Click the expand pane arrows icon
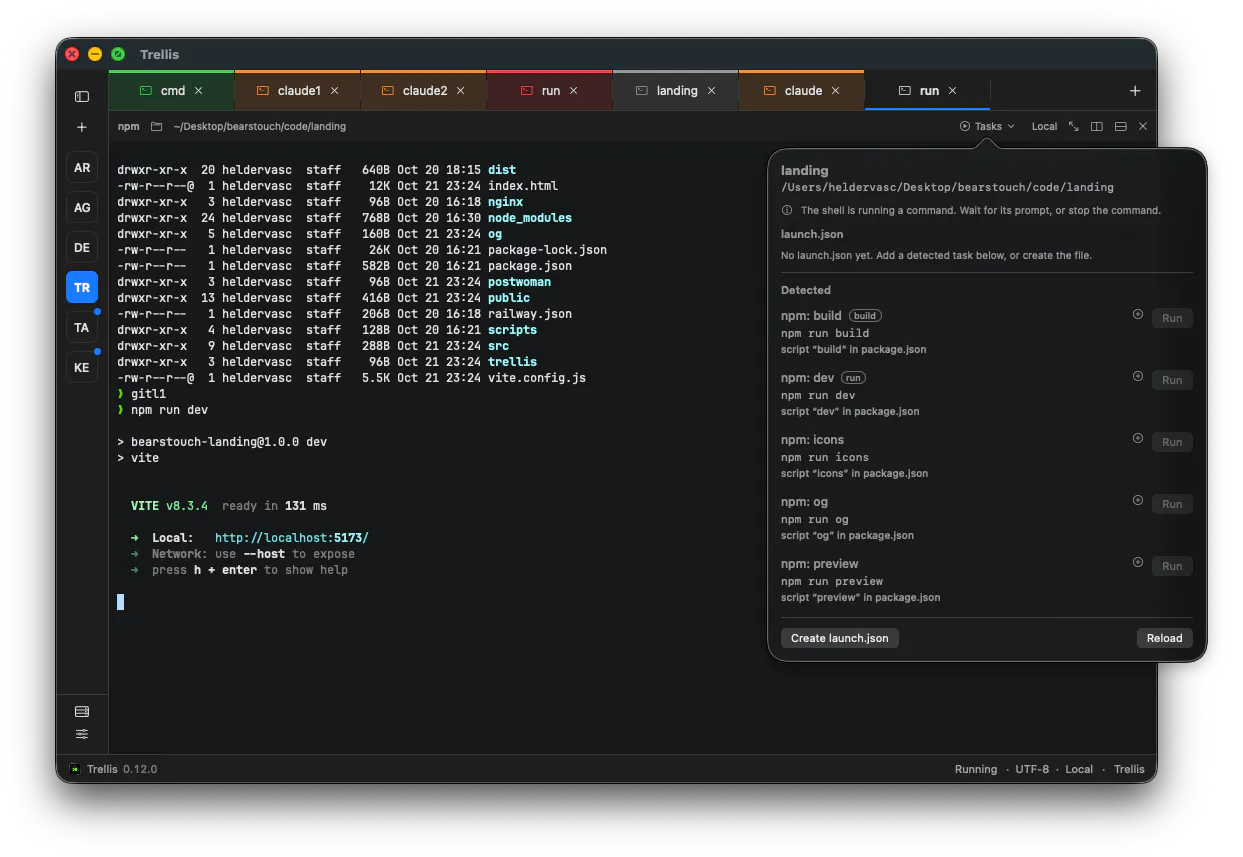Viewport: 1243px width, 857px height. coord(1073,126)
